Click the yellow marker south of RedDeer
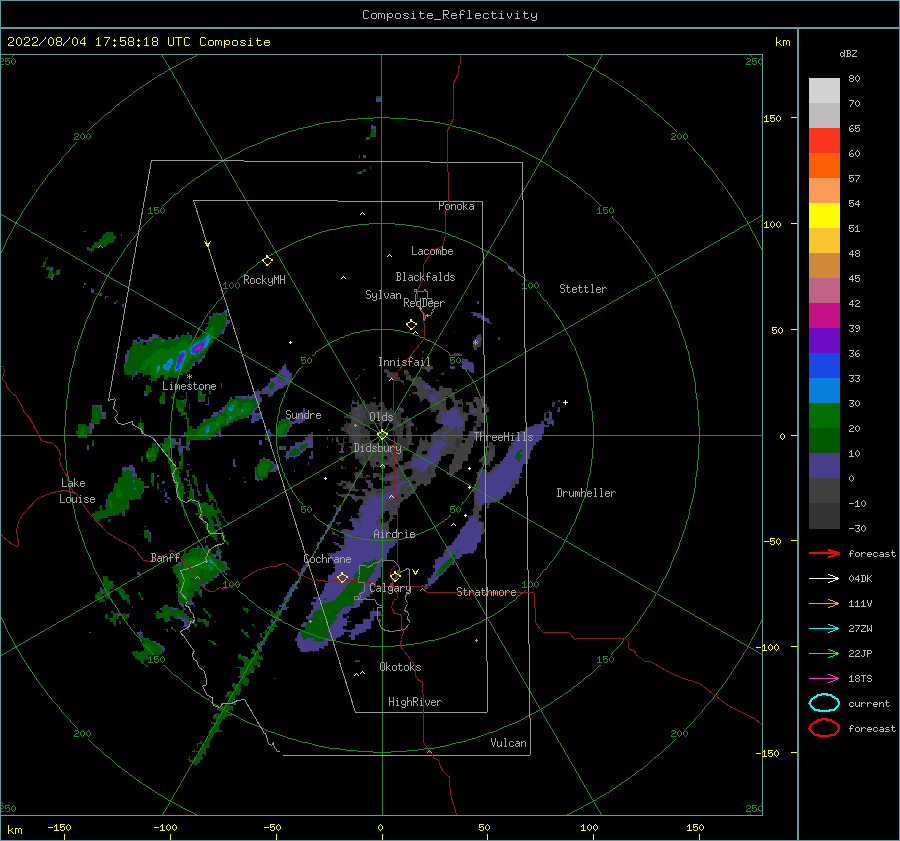This screenshot has width=900, height=841. click(411, 325)
